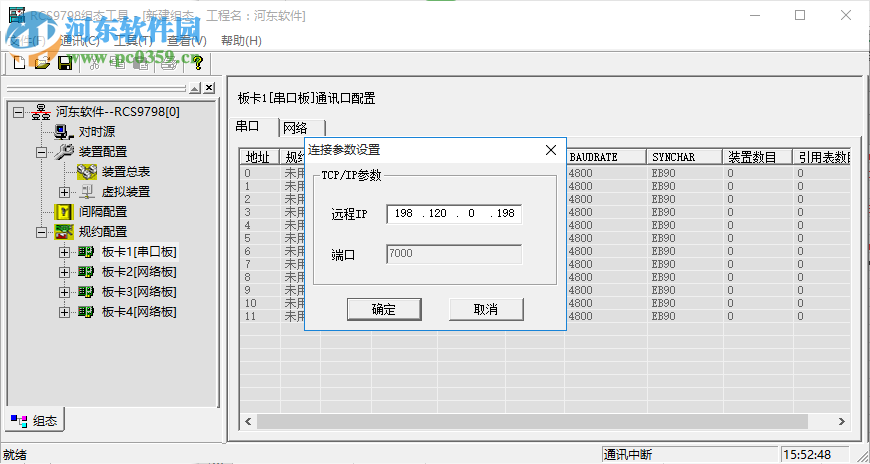
Task: Close the side tree panel with its small X
Action: [209, 88]
